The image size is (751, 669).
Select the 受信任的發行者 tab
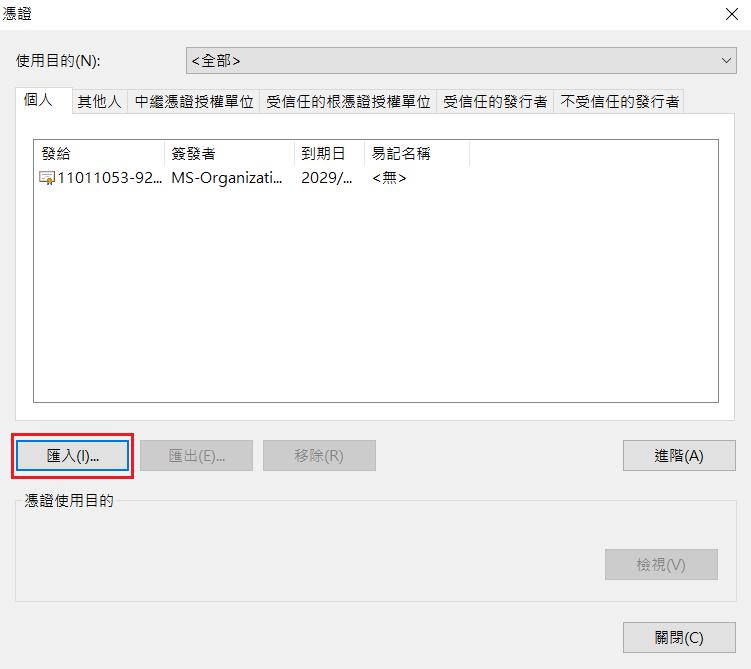click(x=495, y=102)
